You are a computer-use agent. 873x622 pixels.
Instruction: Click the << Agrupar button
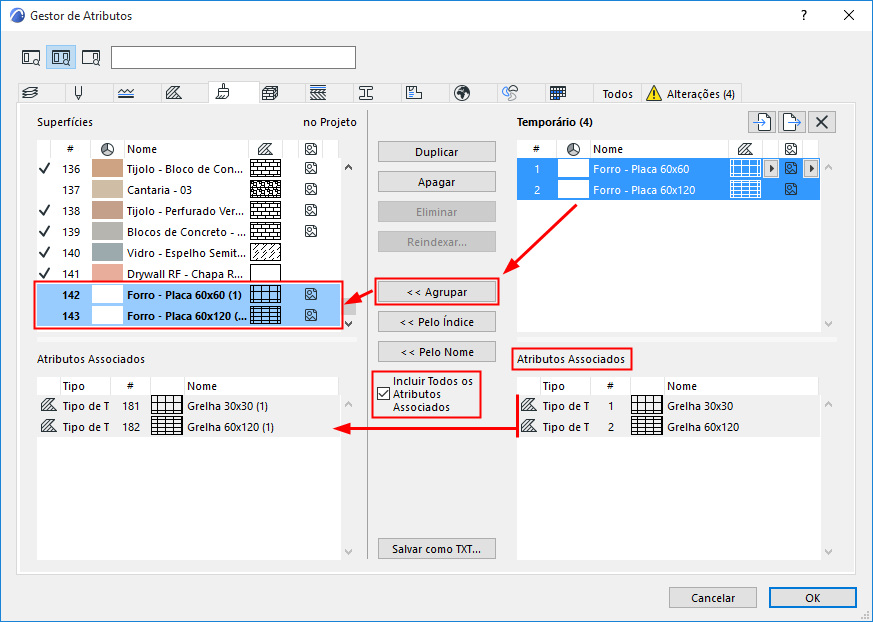click(436, 292)
